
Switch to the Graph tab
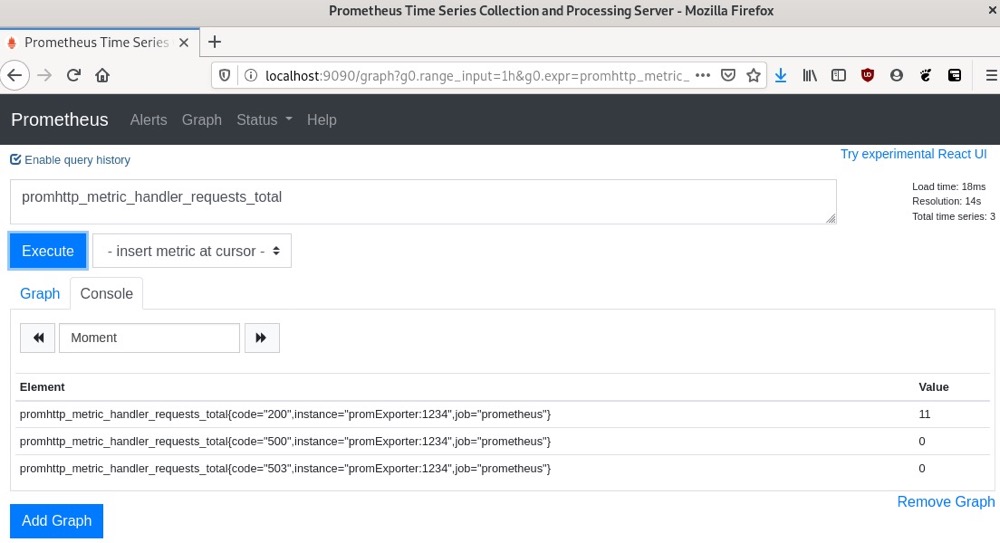(40, 294)
